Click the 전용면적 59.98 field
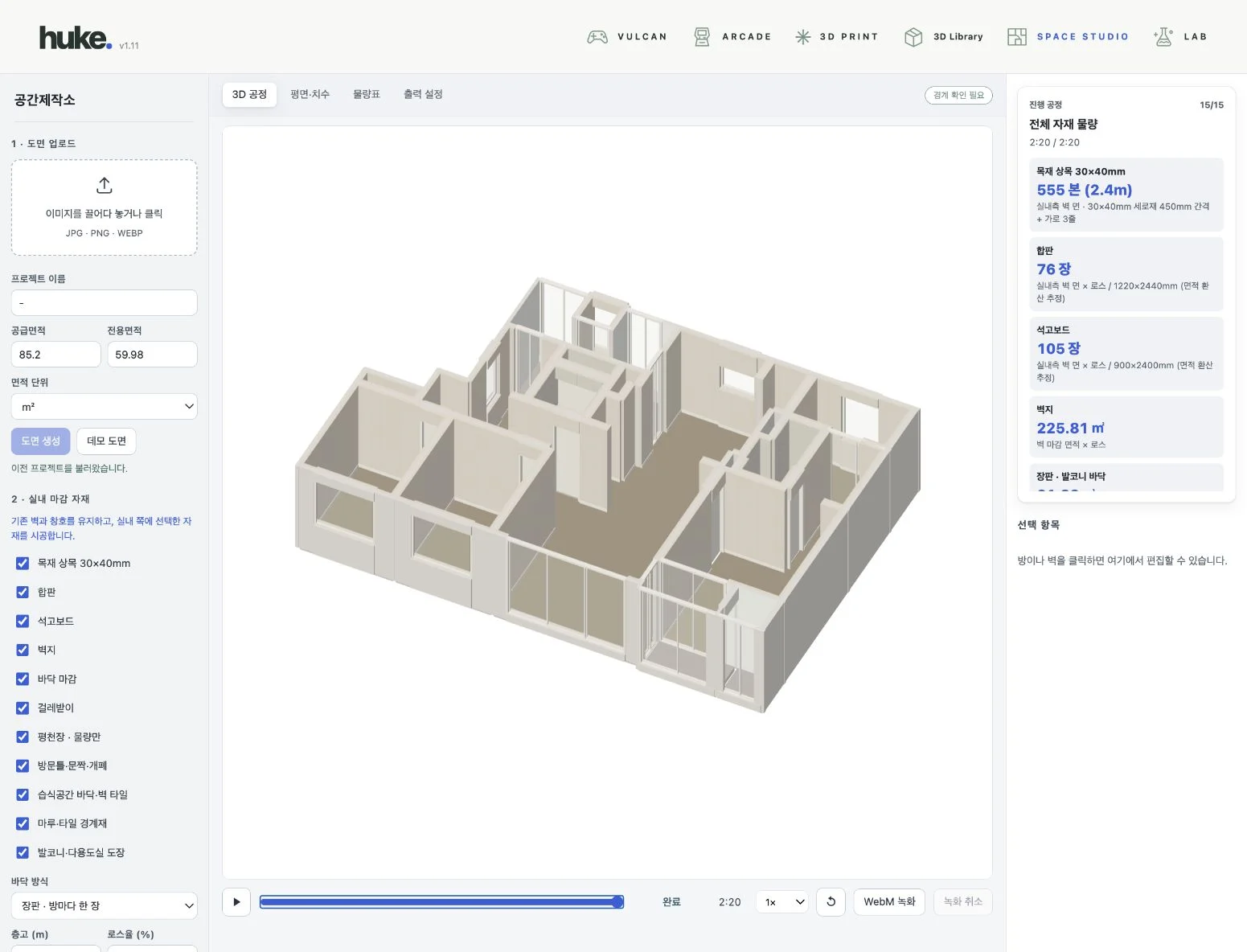The image size is (1247, 952). click(152, 355)
